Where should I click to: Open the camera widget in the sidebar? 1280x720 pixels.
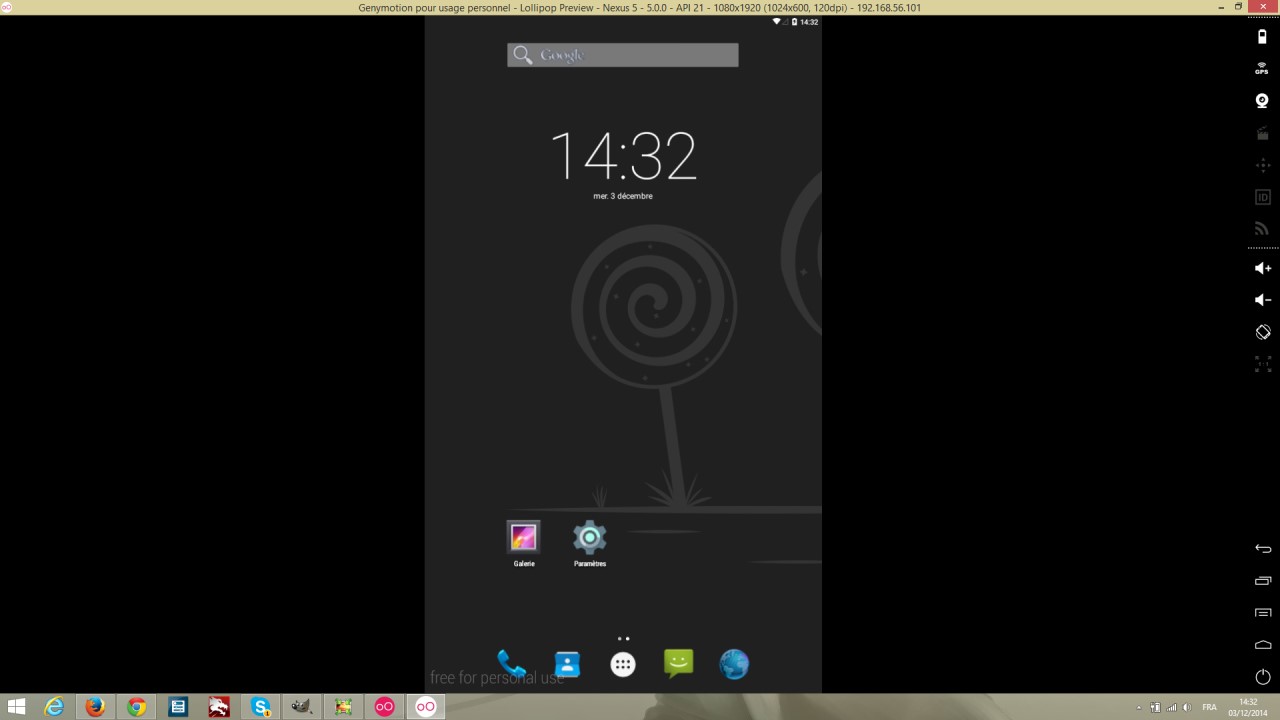(x=1261, y=100)
